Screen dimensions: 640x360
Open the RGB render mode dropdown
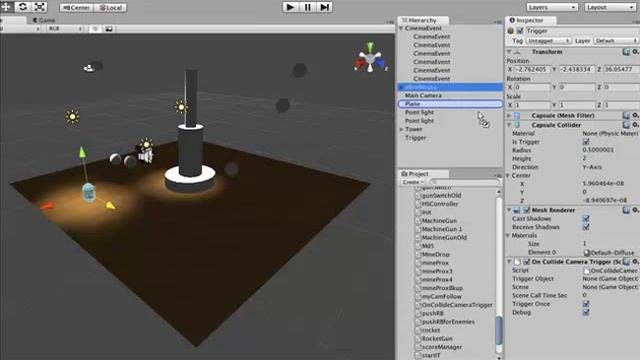click(x=65, y=29)
